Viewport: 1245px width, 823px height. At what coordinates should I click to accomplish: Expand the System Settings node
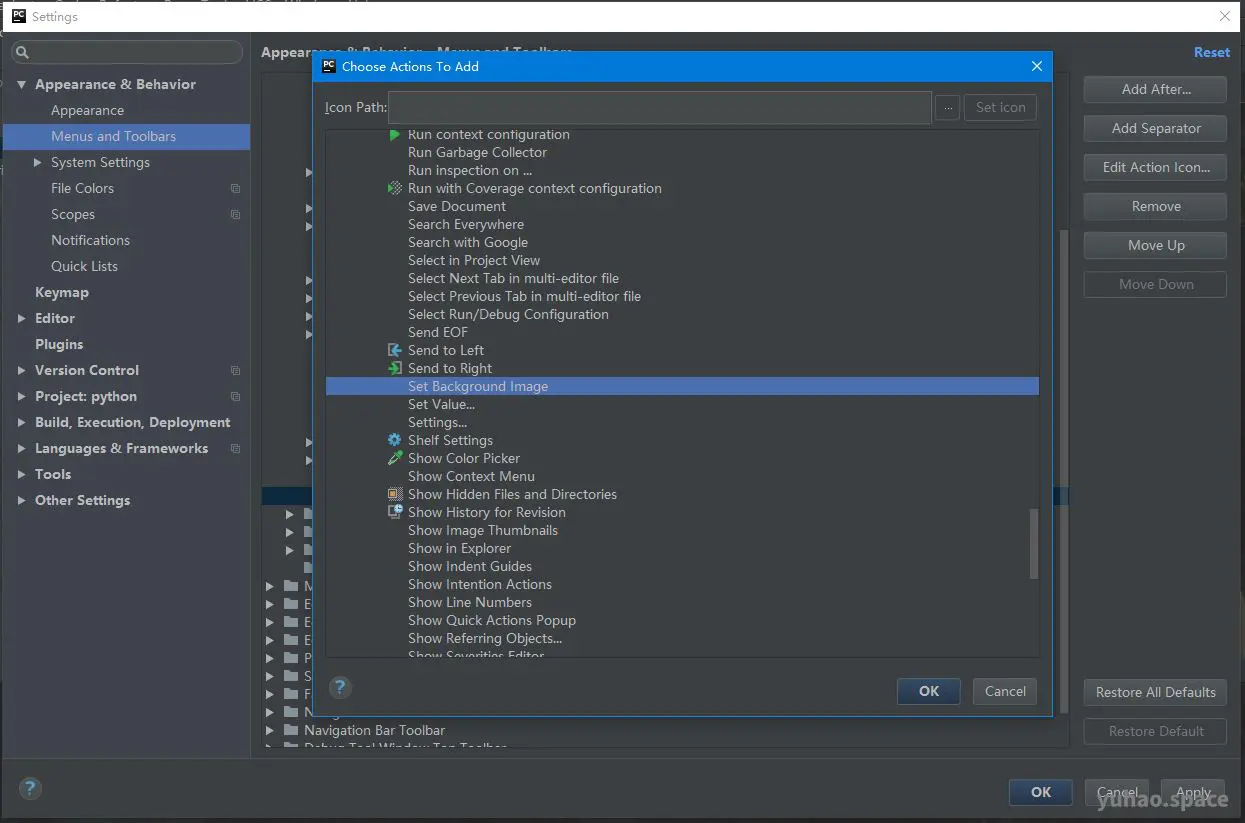click(x=38, y=162)
